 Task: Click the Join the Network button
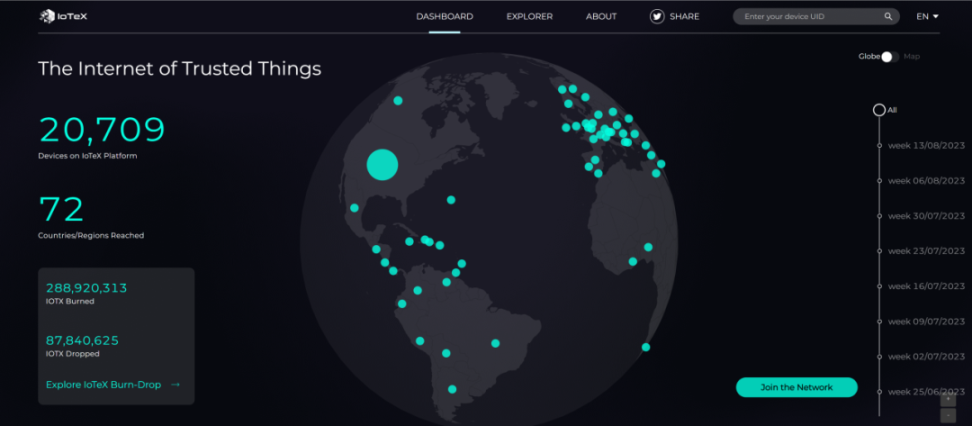tap(797, 388)
